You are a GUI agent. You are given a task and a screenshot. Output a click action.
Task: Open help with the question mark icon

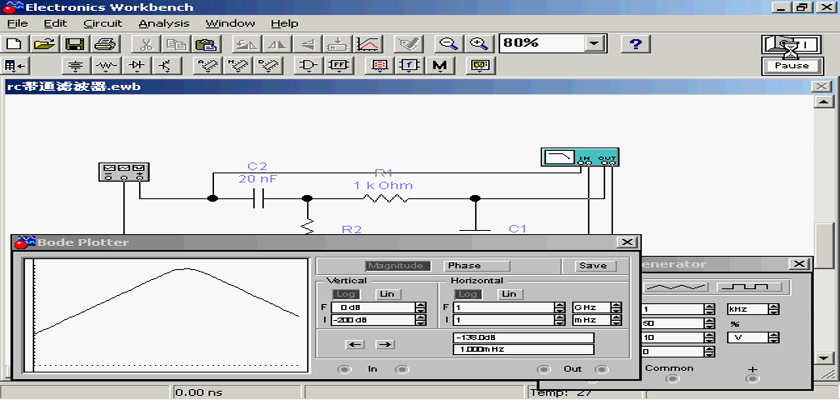(635, 44)
